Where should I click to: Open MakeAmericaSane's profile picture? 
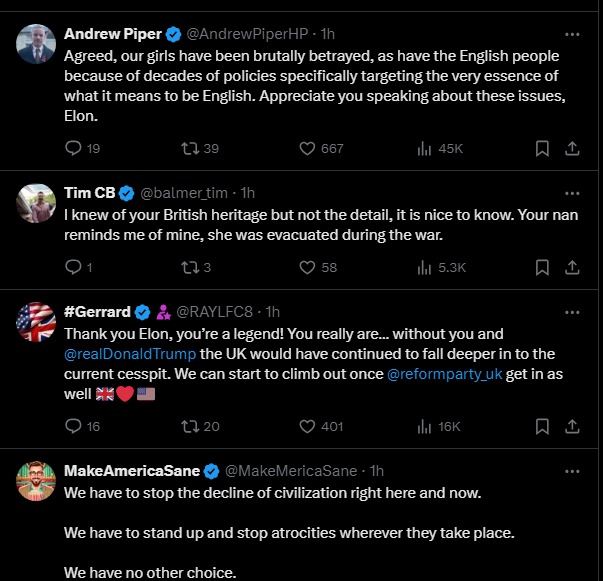click(x=35, y=481)
